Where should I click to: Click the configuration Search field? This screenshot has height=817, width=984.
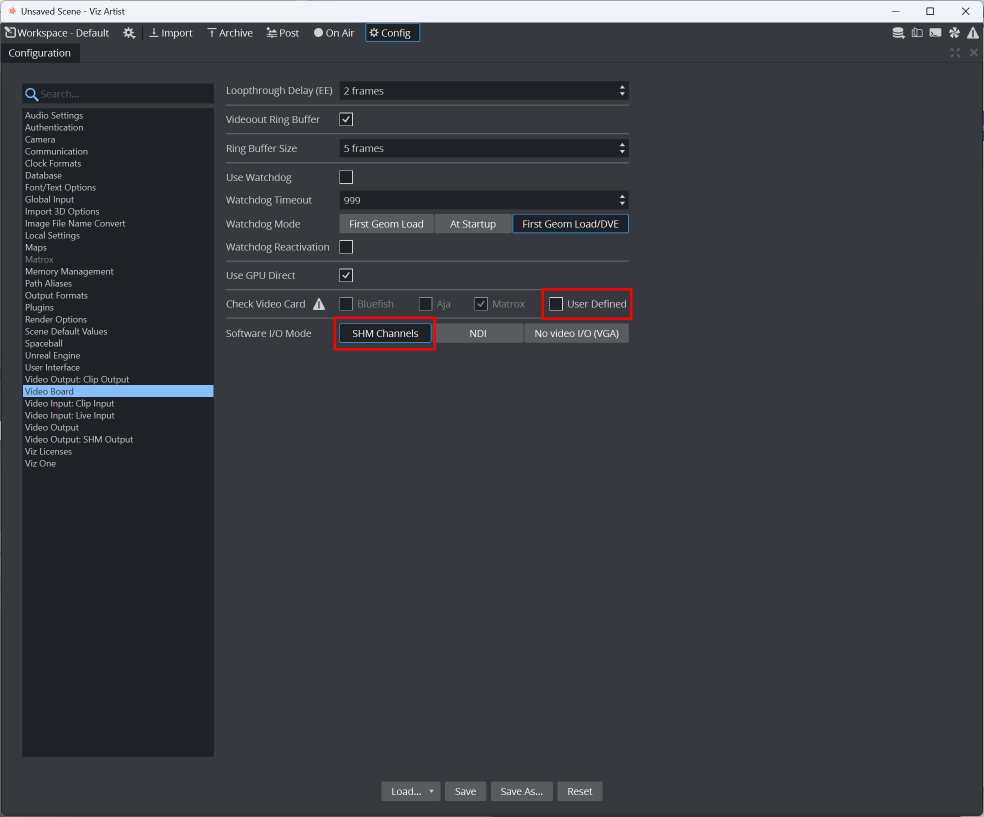point(118,94)
